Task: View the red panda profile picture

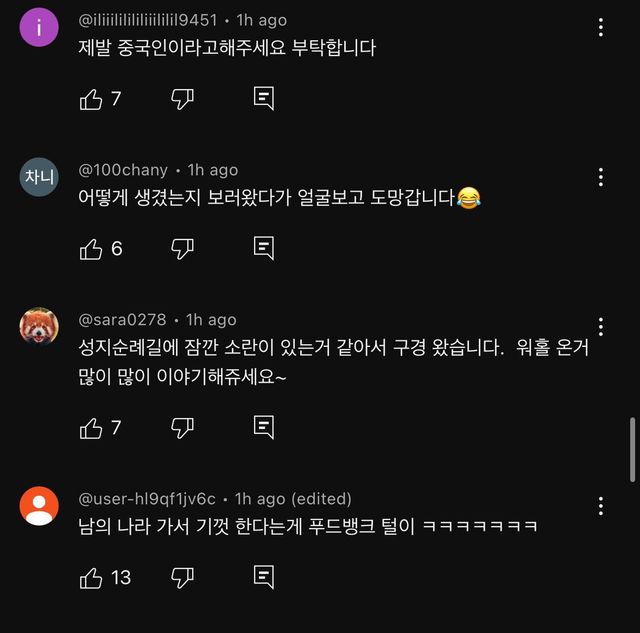Action: 39,326
